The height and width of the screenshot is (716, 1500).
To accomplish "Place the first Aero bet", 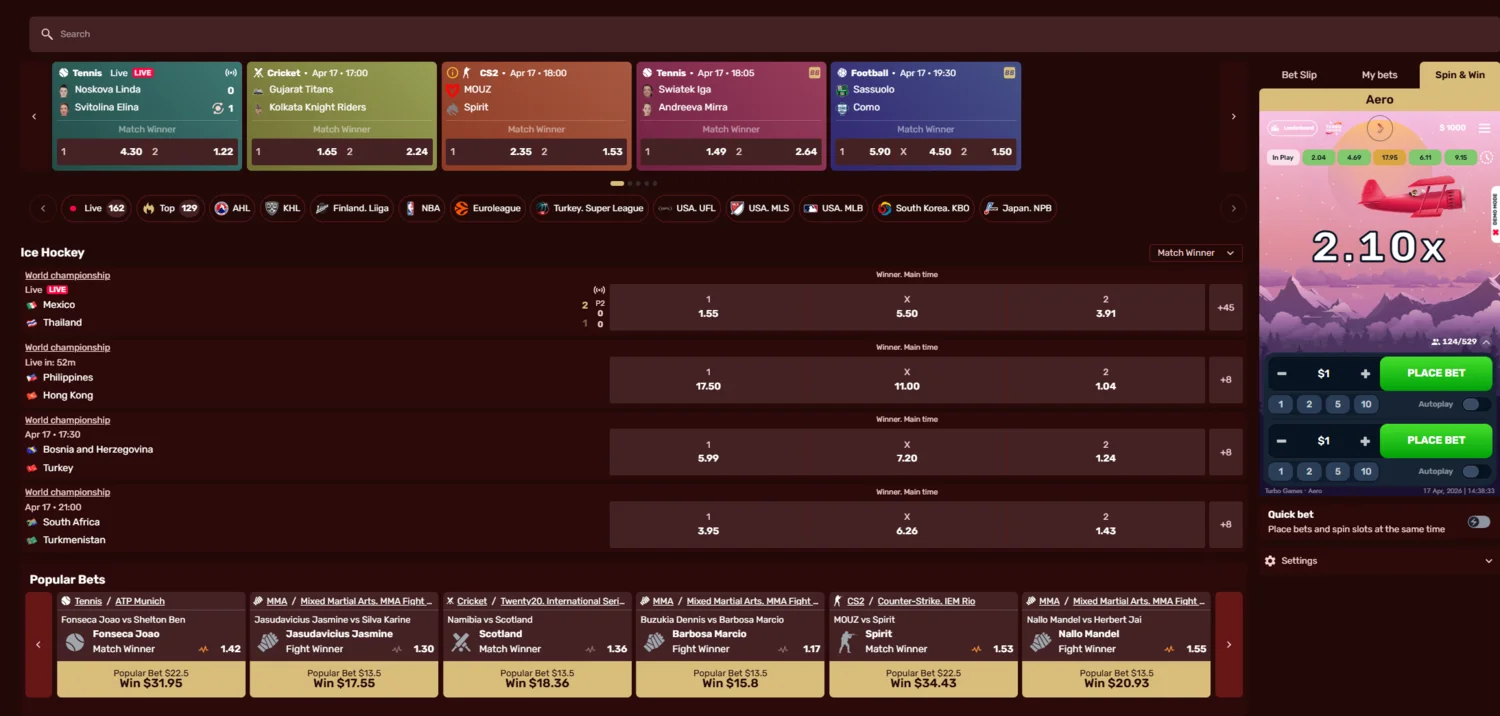I will pyautogui.click(x=1436, y=374).
